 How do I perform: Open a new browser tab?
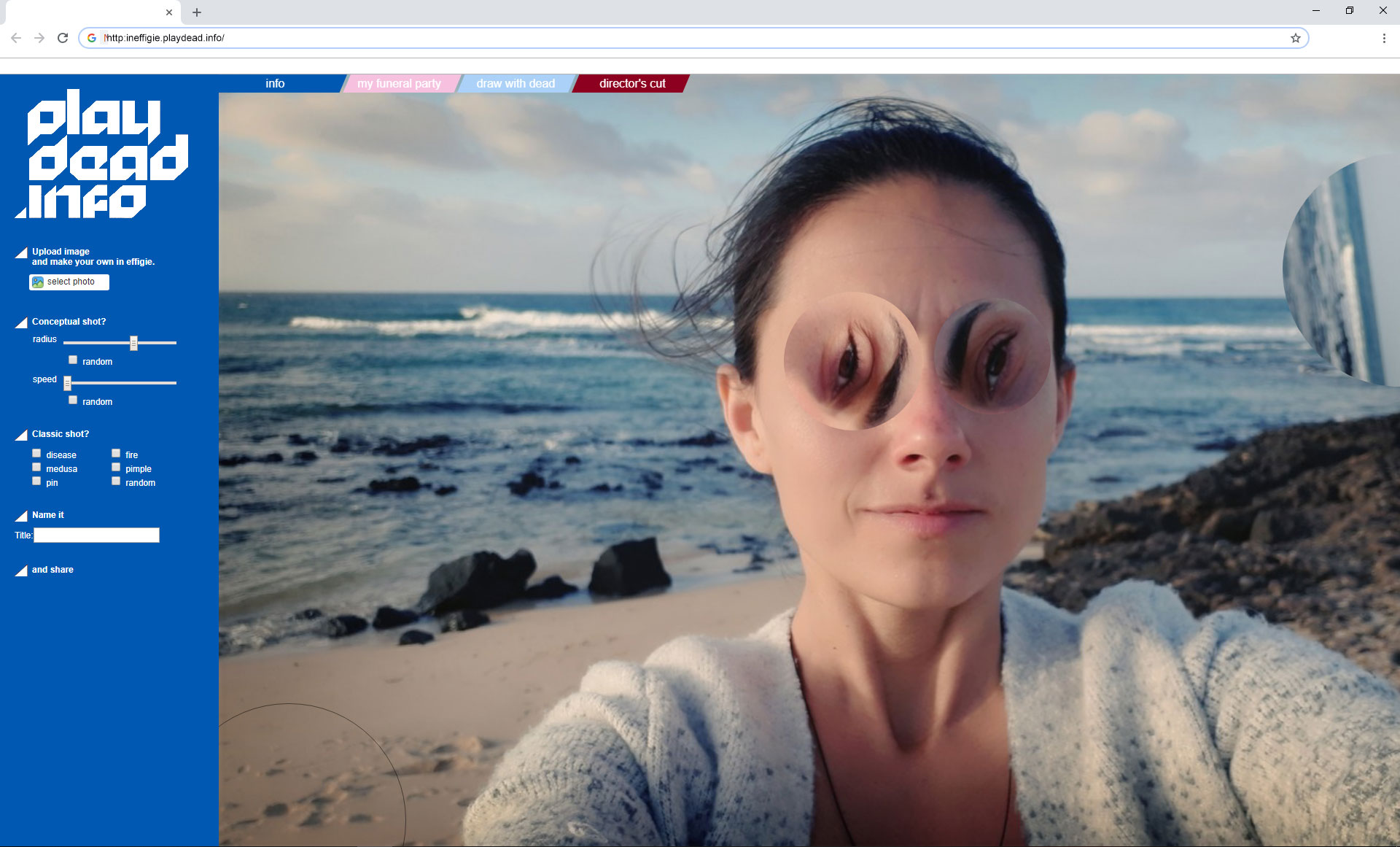[197, 12]
